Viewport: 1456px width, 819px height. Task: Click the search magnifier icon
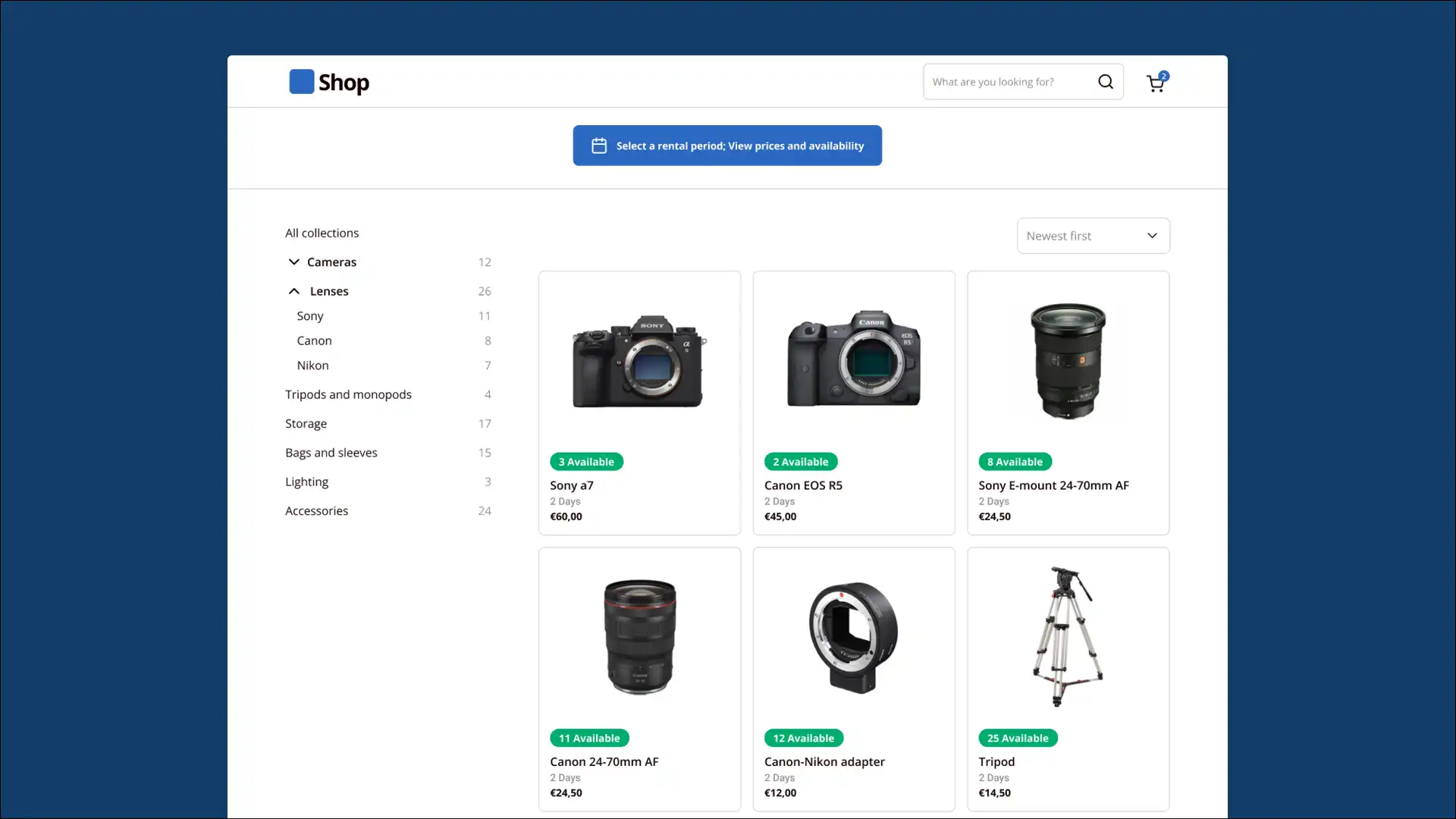(1106, 82)
